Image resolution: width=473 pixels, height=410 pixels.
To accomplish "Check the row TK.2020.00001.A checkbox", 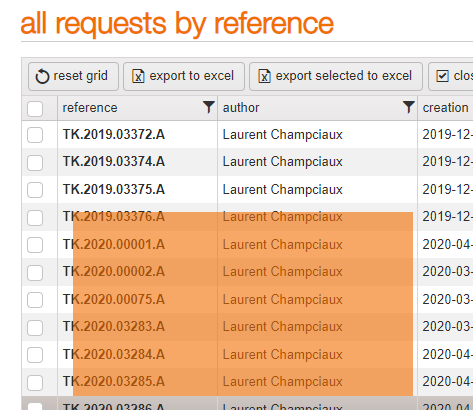I will (x=35, y=245).
